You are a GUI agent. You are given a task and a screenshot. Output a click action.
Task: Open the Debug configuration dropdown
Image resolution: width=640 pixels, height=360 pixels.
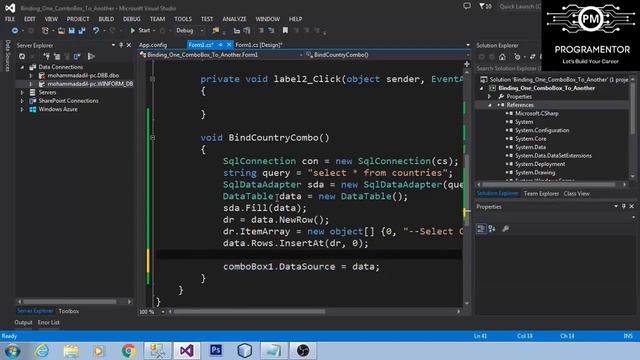(189, 31)
